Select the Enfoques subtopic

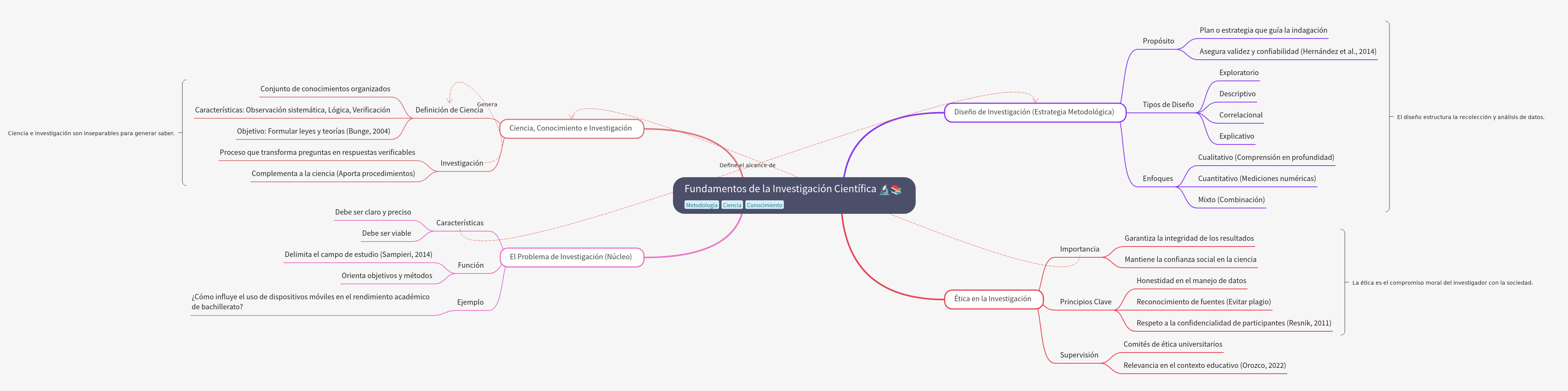(x=1157, y=178)
